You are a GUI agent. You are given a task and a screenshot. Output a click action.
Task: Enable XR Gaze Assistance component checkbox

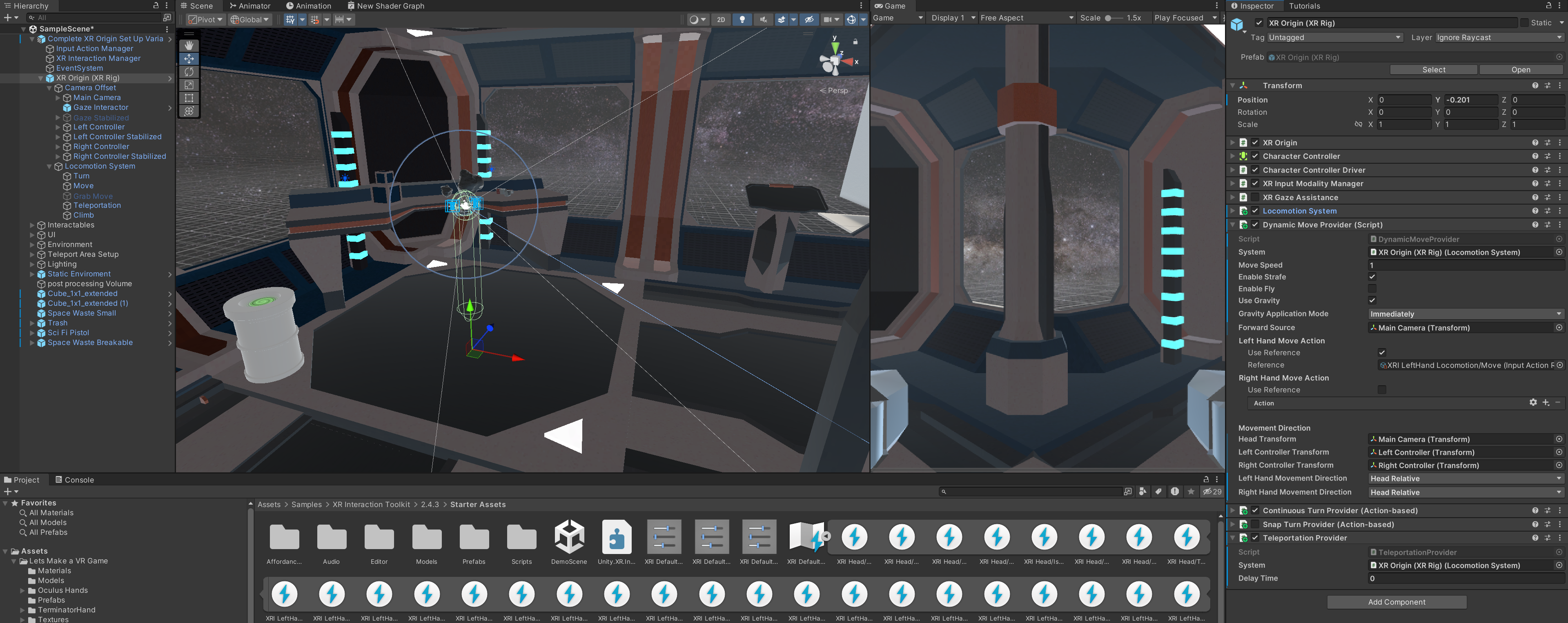pyautogui.click(x=1254, y=197)
